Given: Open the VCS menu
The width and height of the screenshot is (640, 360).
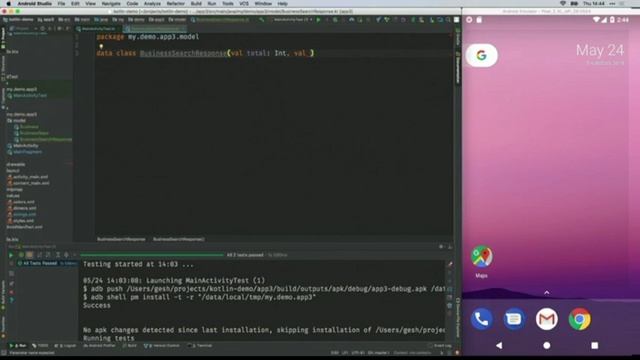Looking at the screenshot, I should [244, 3].
